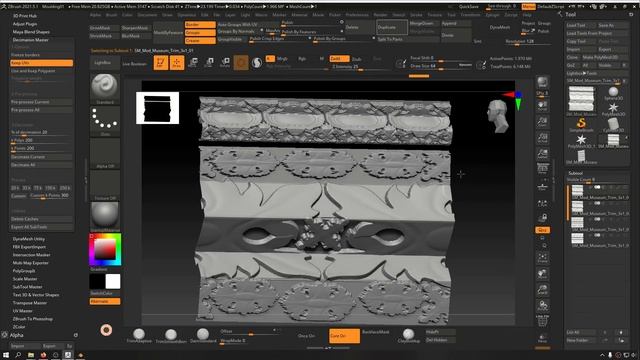Expand Maya Blend Shapes plugin
This screenshot has height=360, width=640.
[31, 32]
